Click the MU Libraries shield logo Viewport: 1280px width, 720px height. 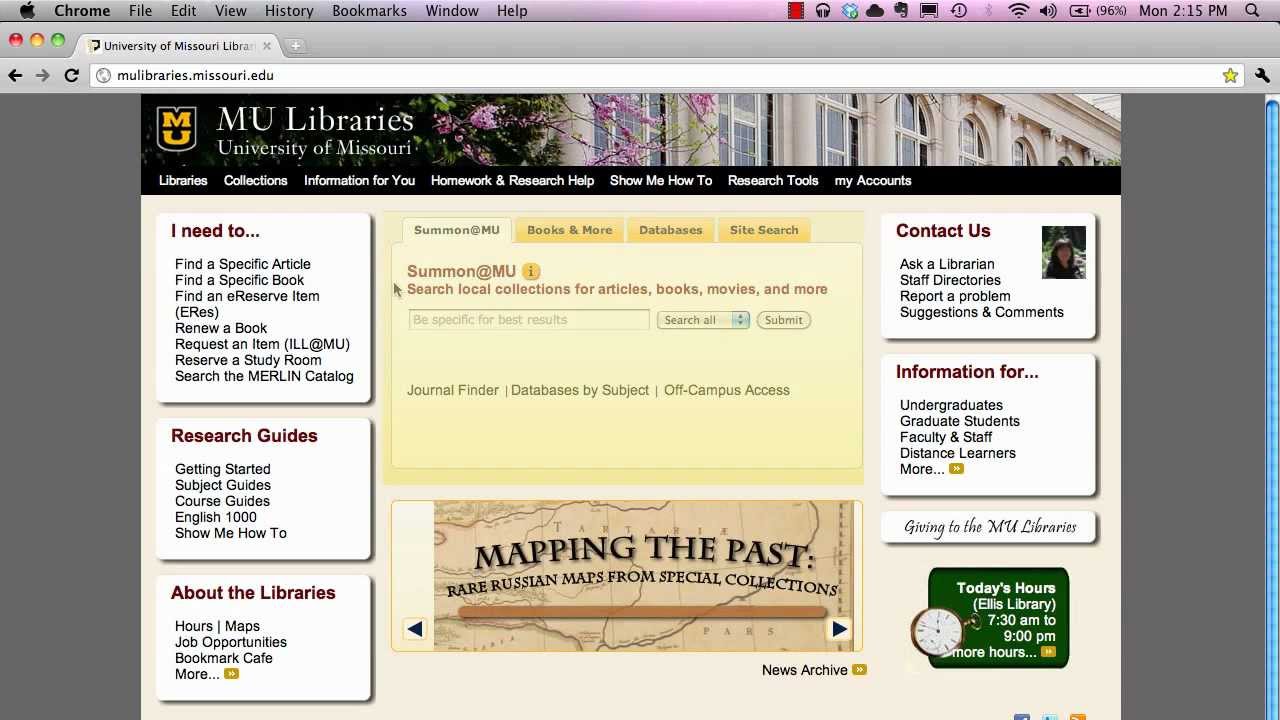177,128
